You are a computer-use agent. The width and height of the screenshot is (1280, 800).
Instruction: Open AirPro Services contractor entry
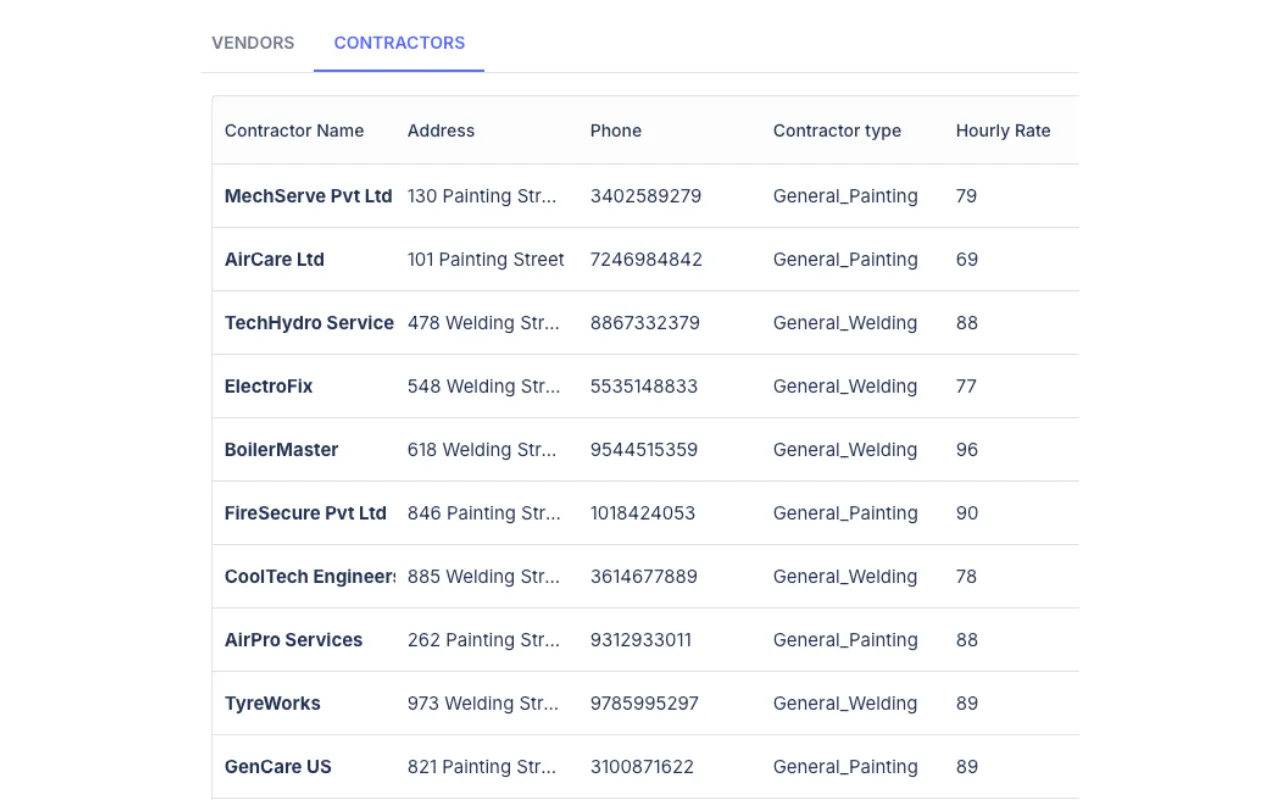(x=294, y=640)
